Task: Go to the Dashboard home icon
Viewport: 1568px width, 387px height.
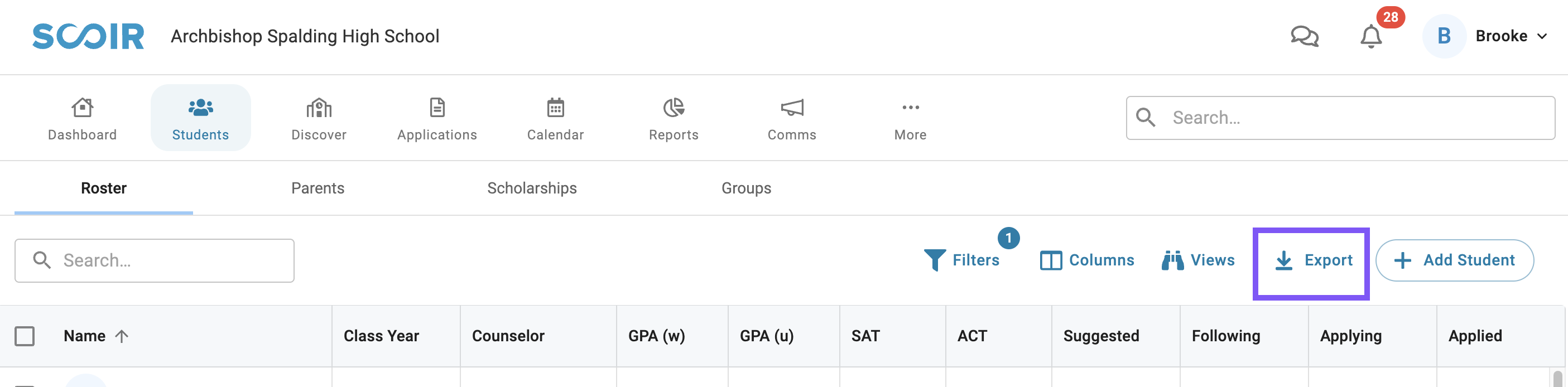Action: 82,108
